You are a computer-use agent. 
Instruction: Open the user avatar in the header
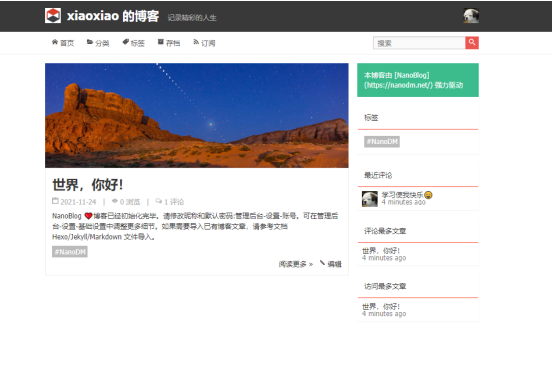(x=471, y=16)
